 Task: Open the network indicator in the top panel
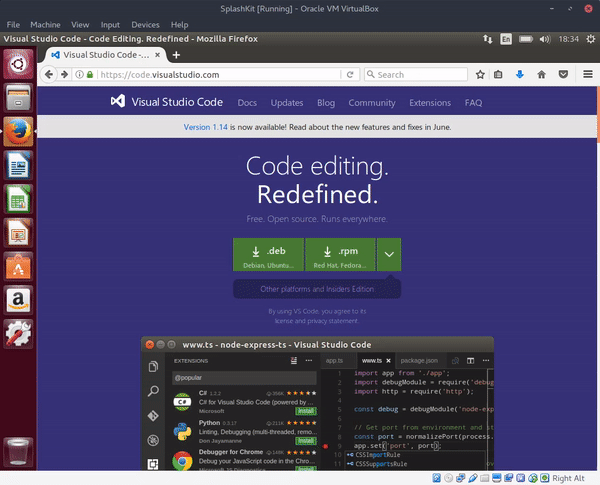488,39
